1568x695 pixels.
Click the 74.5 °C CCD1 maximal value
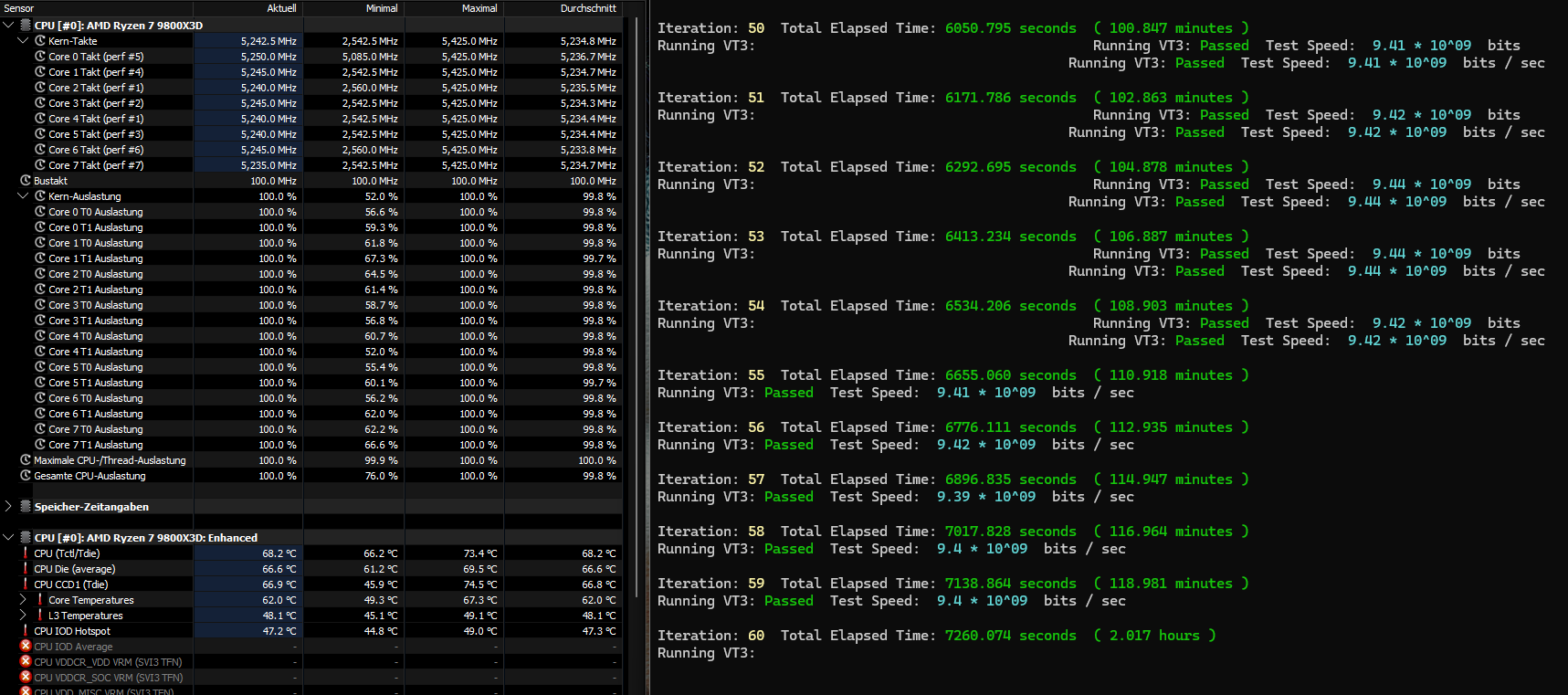(x=480, y=584)
